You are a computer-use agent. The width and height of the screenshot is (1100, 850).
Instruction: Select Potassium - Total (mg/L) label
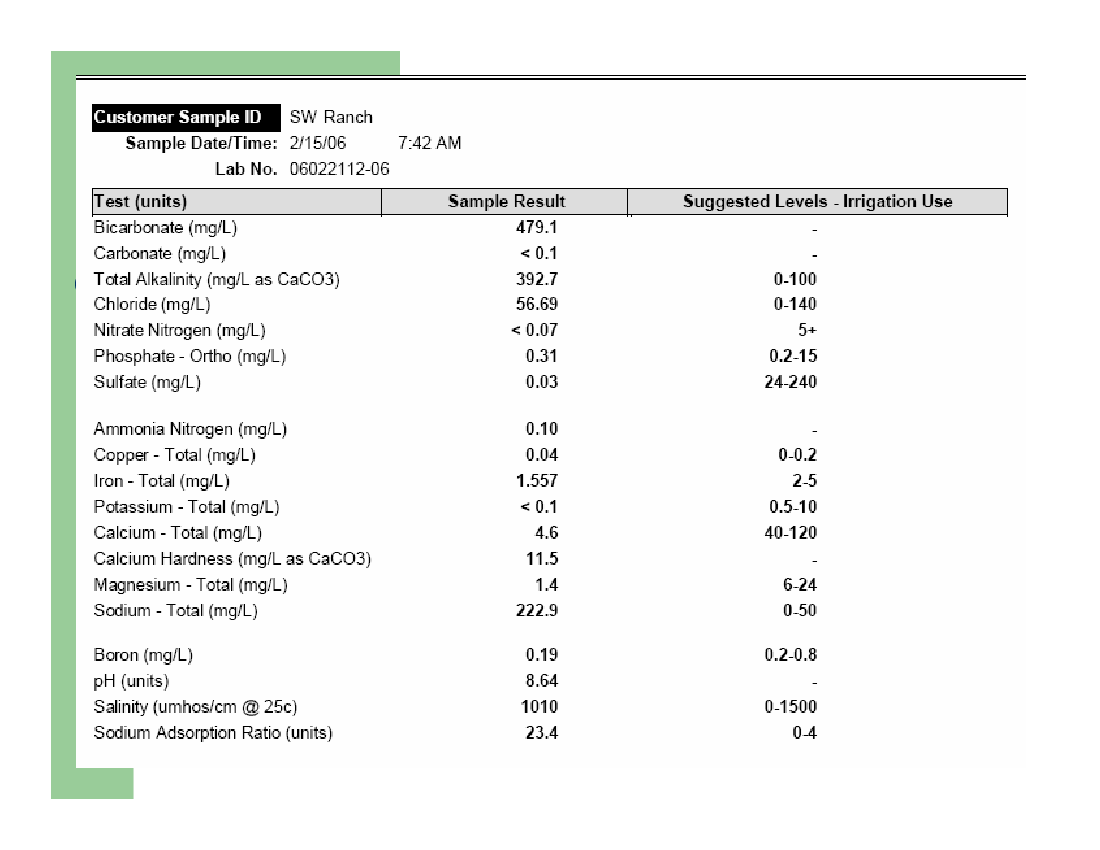[187, 507]
